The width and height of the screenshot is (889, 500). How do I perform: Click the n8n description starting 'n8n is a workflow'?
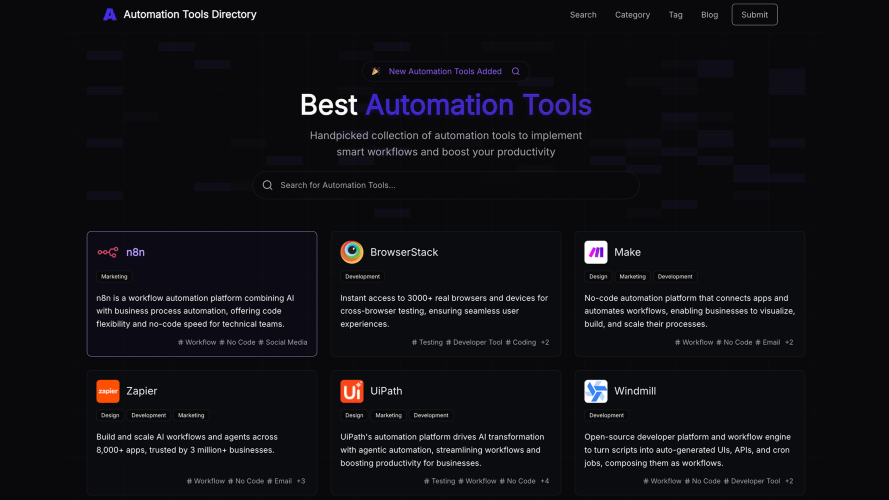(195, 311)
